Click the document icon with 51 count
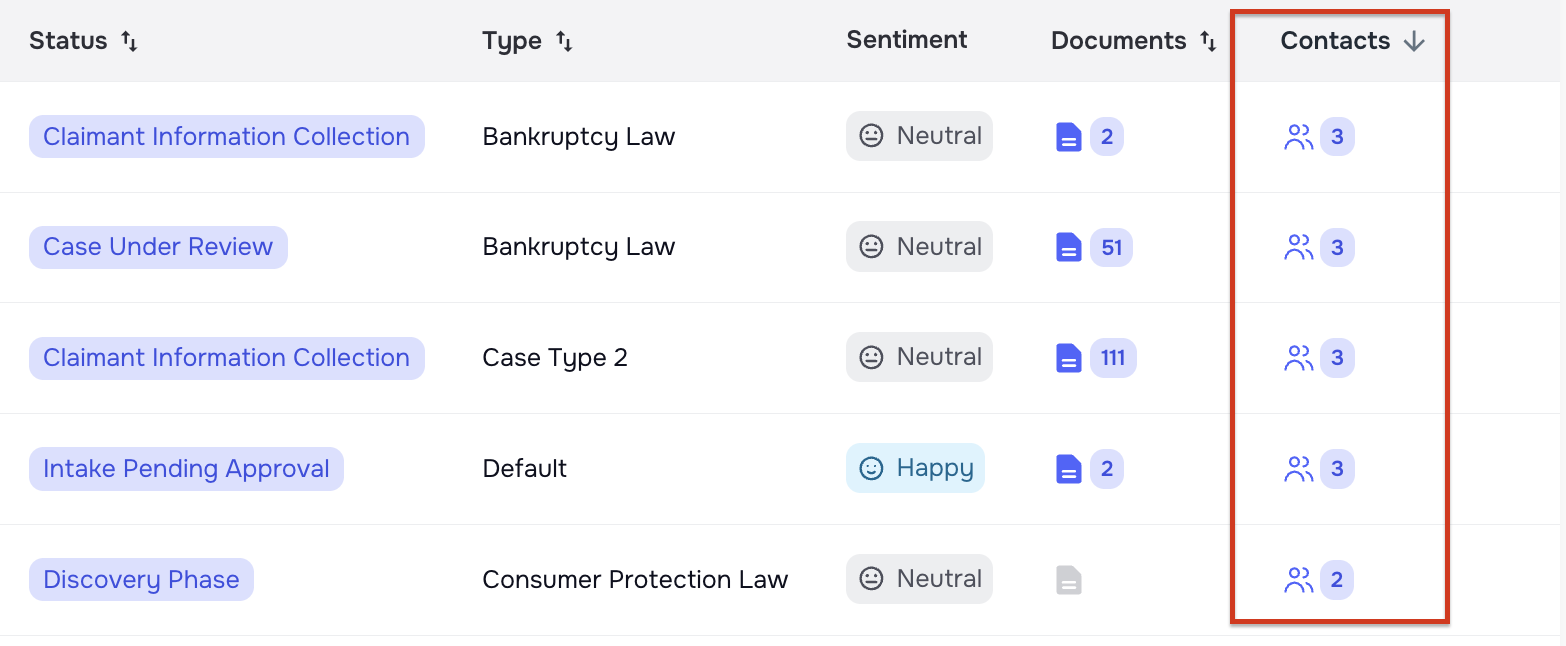 [1070, 246]
